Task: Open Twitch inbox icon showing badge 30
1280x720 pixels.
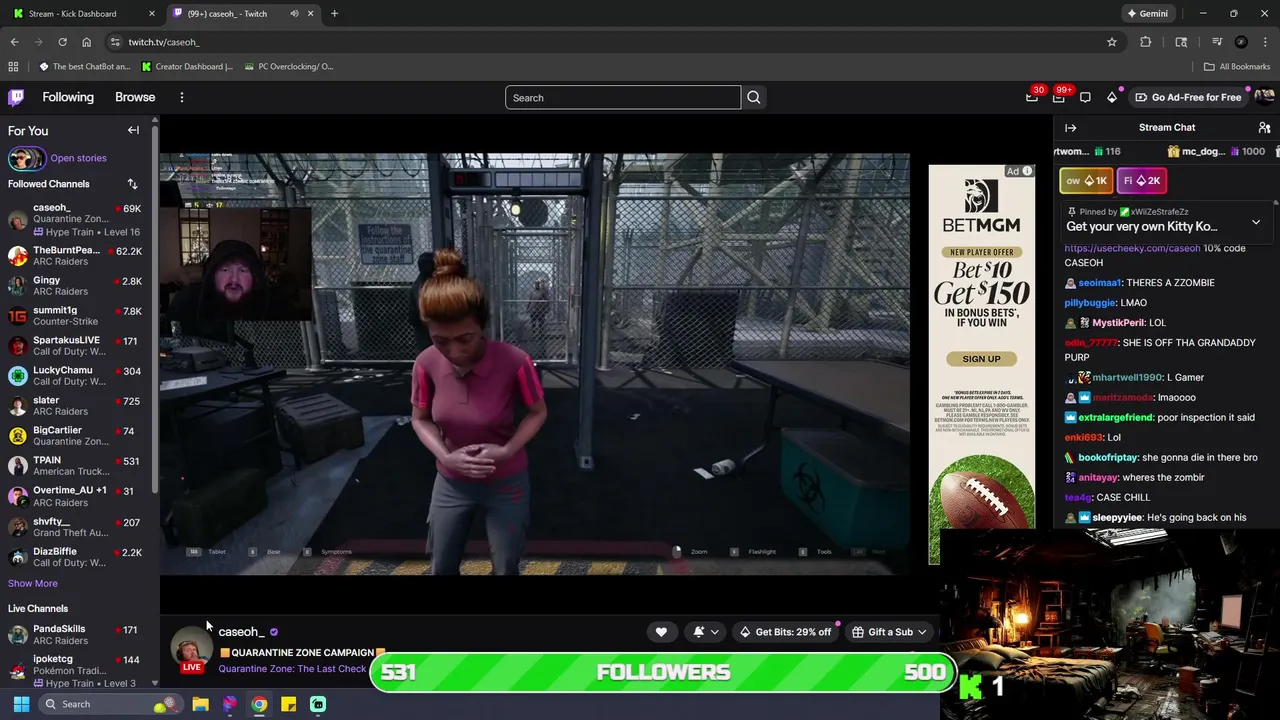Action: [x=1032, y=97]
